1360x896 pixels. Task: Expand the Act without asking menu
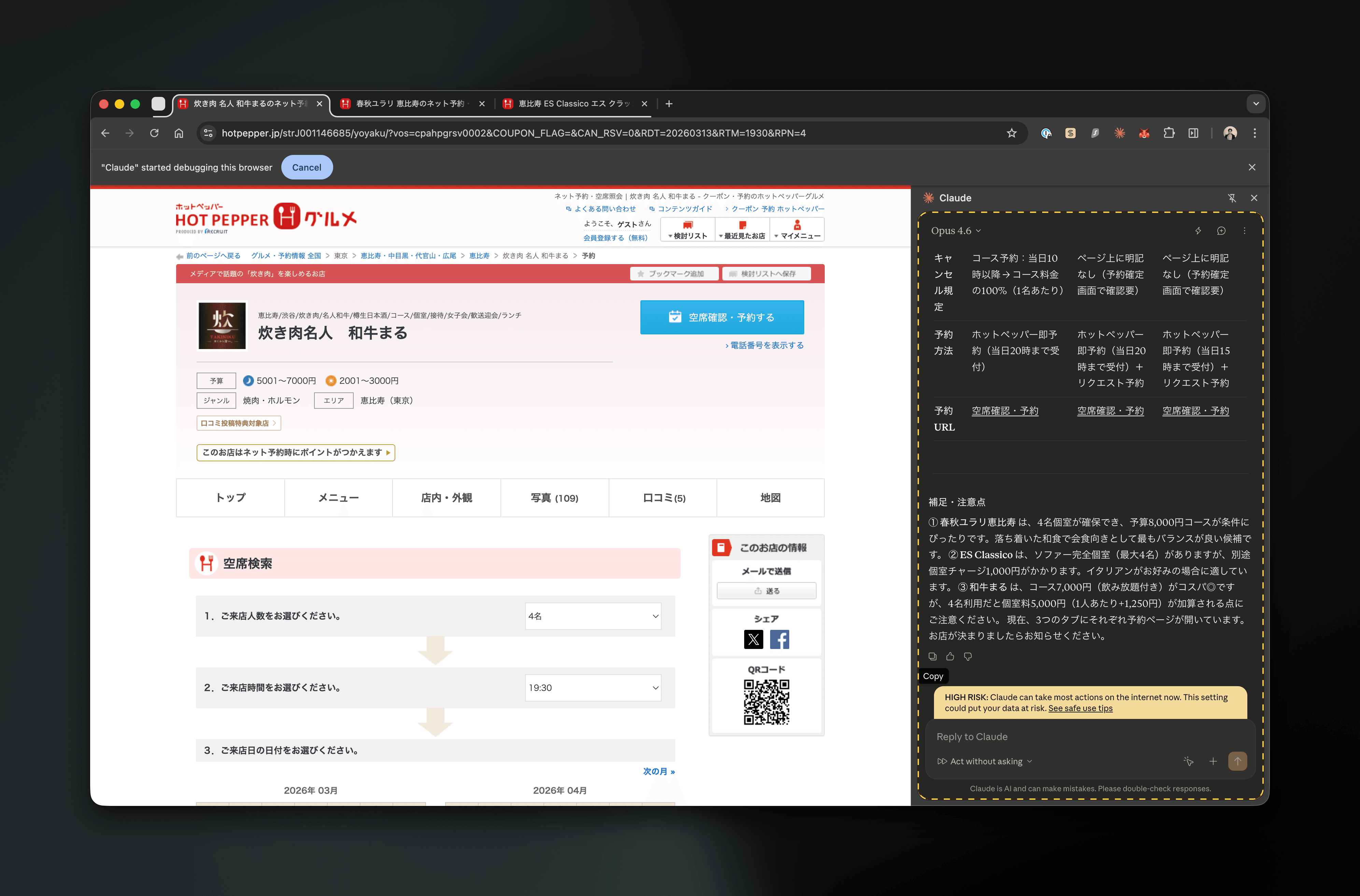985,761
